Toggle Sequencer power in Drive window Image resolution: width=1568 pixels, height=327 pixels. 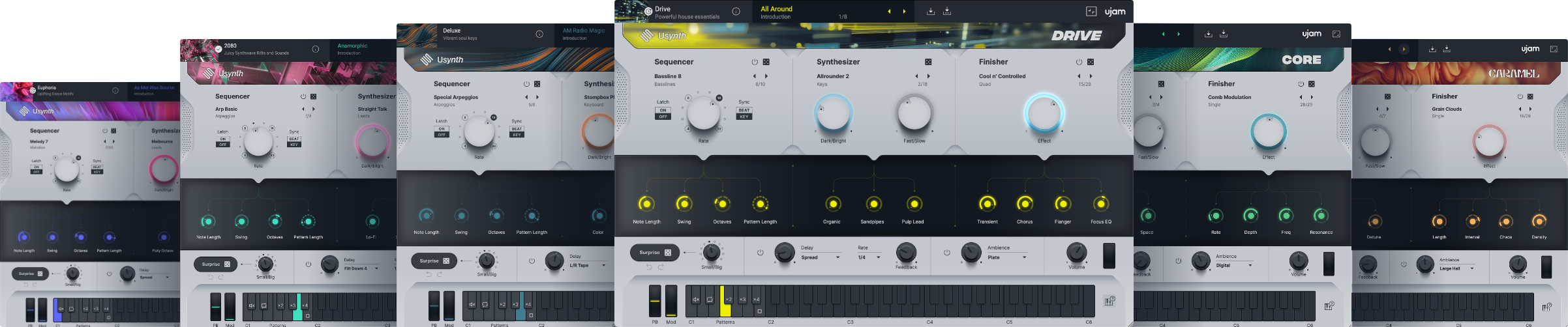[755, 62]
